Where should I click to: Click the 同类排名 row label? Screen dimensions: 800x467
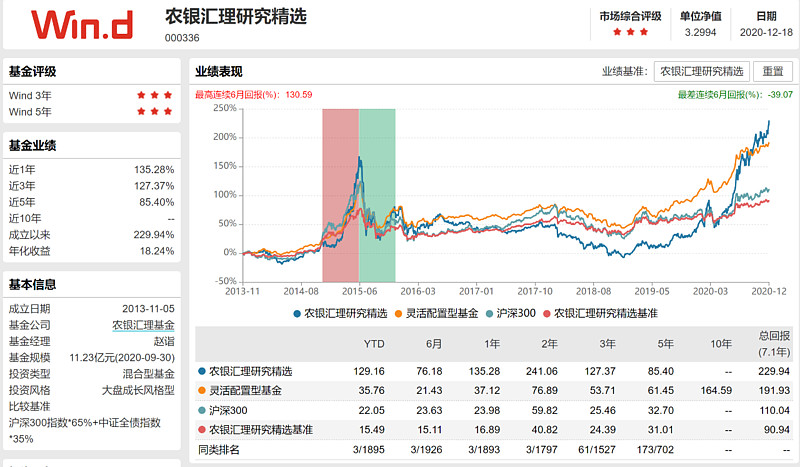click(x=219, y=450)
